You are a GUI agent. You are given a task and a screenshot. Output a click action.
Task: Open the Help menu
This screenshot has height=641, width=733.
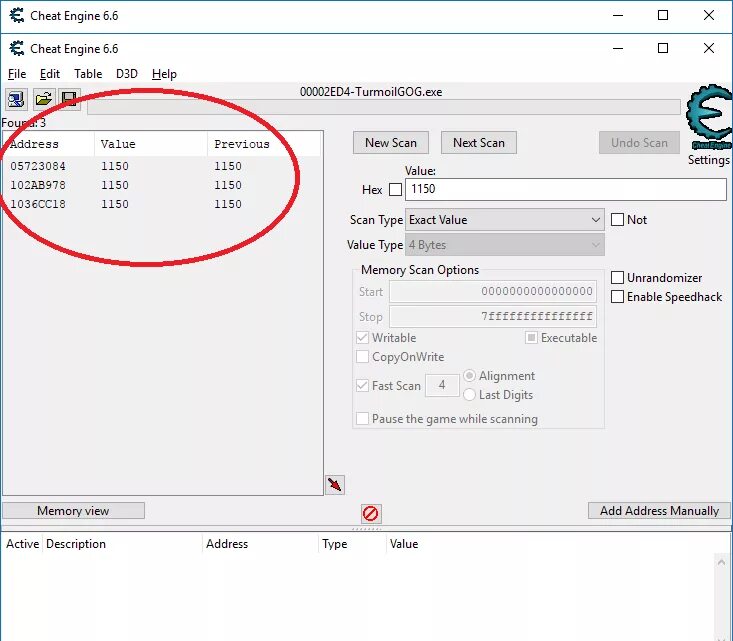(x=164, y=74)
